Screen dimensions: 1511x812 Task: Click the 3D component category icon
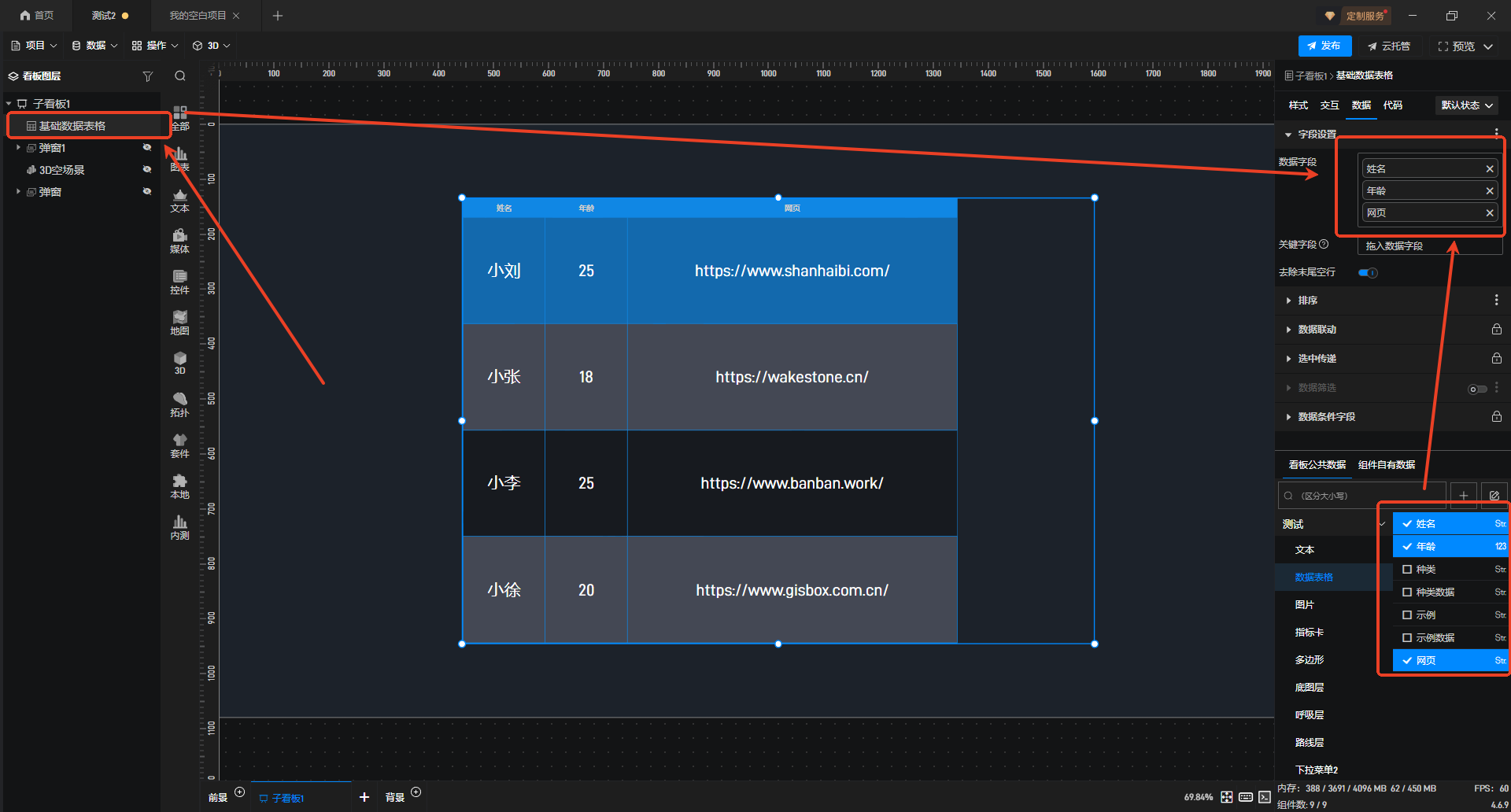click(x=179, y=363)
